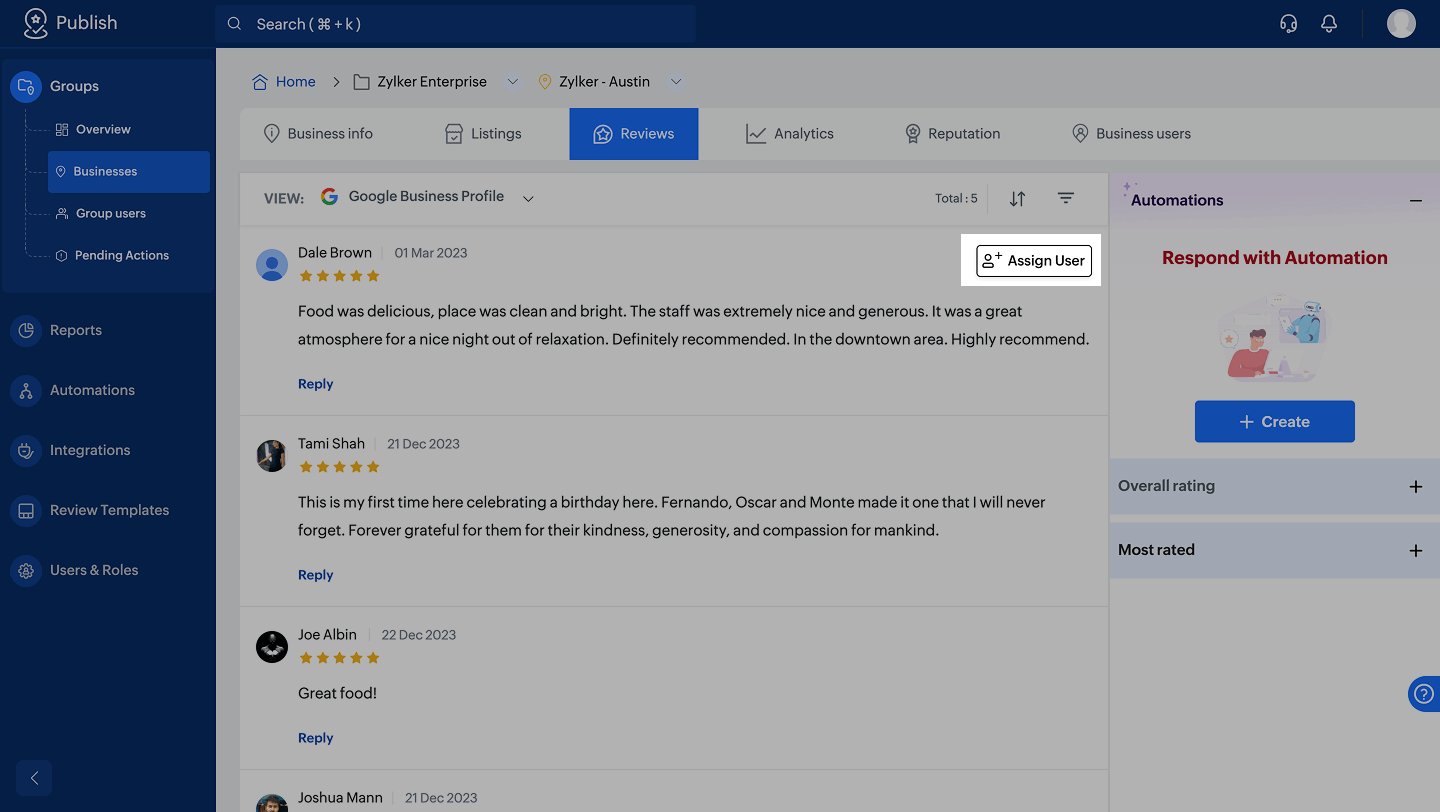The width and height of the screenshot is (1440, 812).
Task: Expand the Most rated section
Action: pyautogui.click(x=1415, y=551)
